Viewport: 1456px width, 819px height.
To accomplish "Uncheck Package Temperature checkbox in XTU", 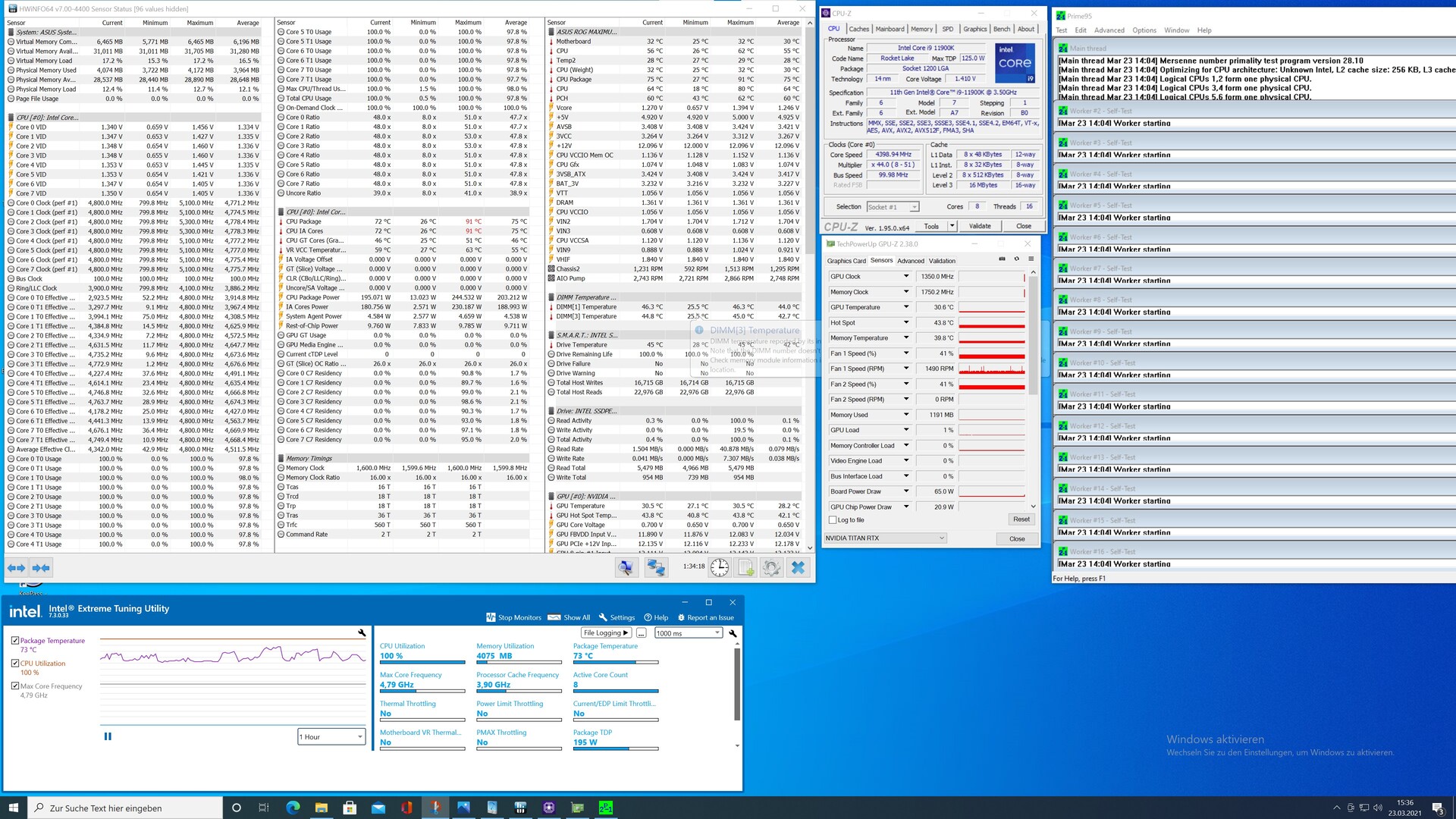I will point(15,641).
